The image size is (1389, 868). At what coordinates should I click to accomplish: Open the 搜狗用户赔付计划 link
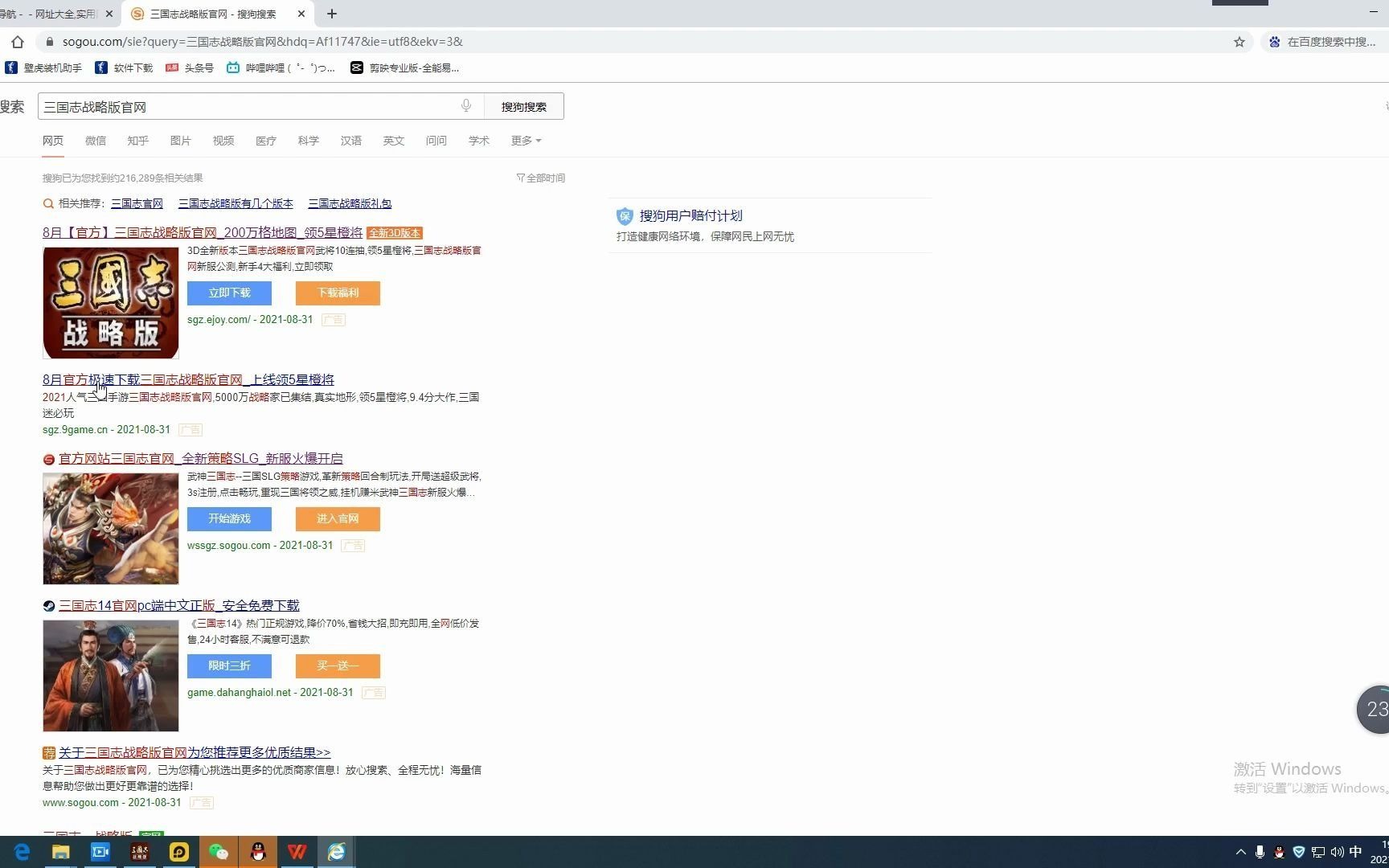click(x=691, y=215)
